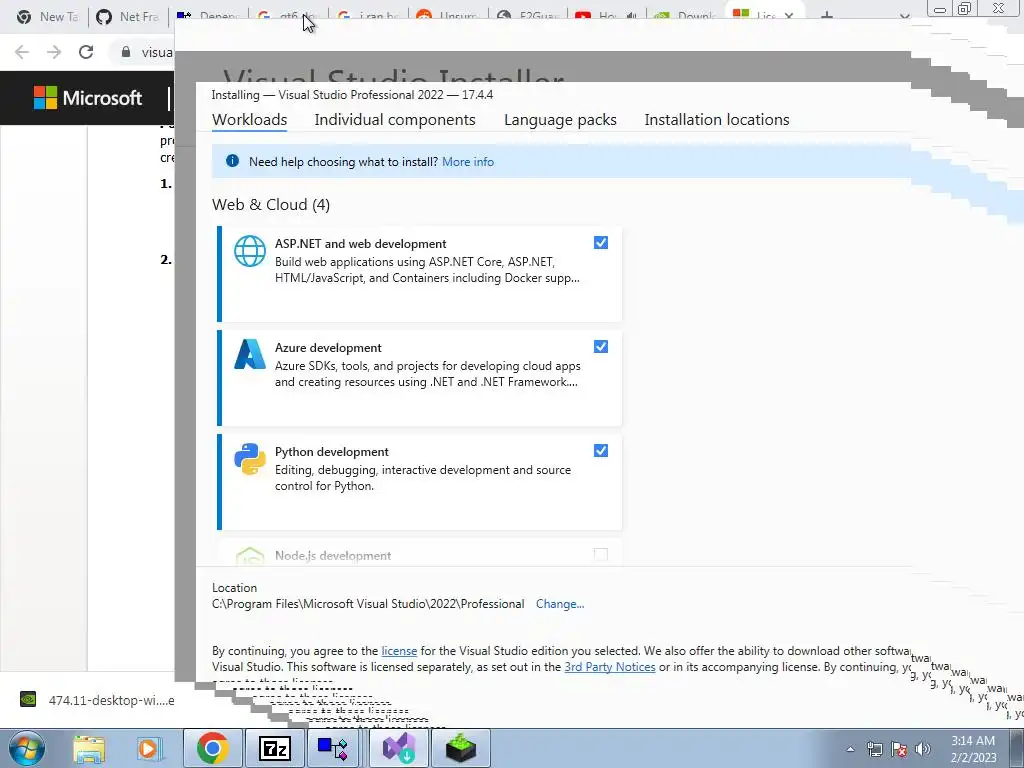The width and height of the screenshot is (1024, 768).
Task: Open the media player taskbar icon
Action: [149, 749]
